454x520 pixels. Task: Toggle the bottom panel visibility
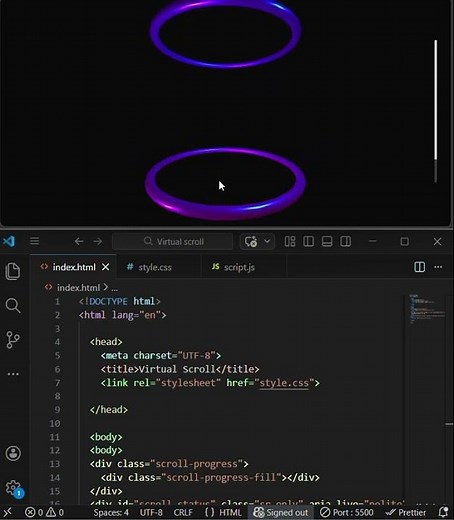tap(327, 241)
